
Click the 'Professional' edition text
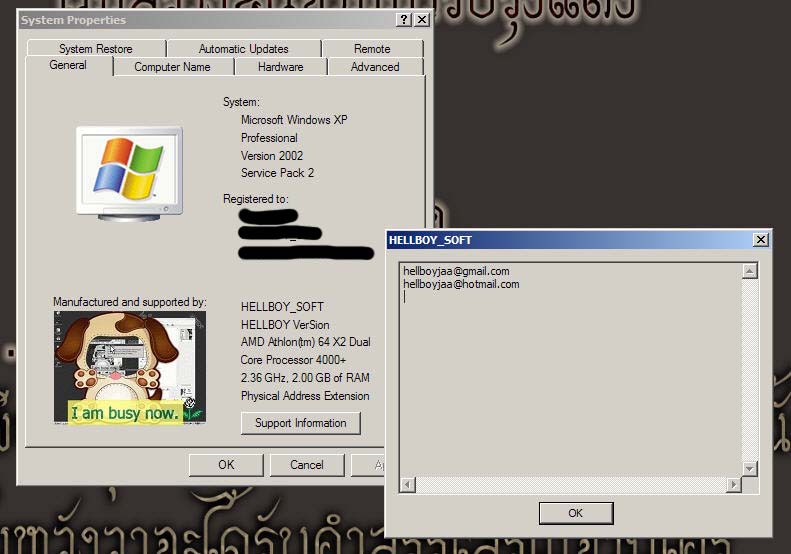pos(269,138)
